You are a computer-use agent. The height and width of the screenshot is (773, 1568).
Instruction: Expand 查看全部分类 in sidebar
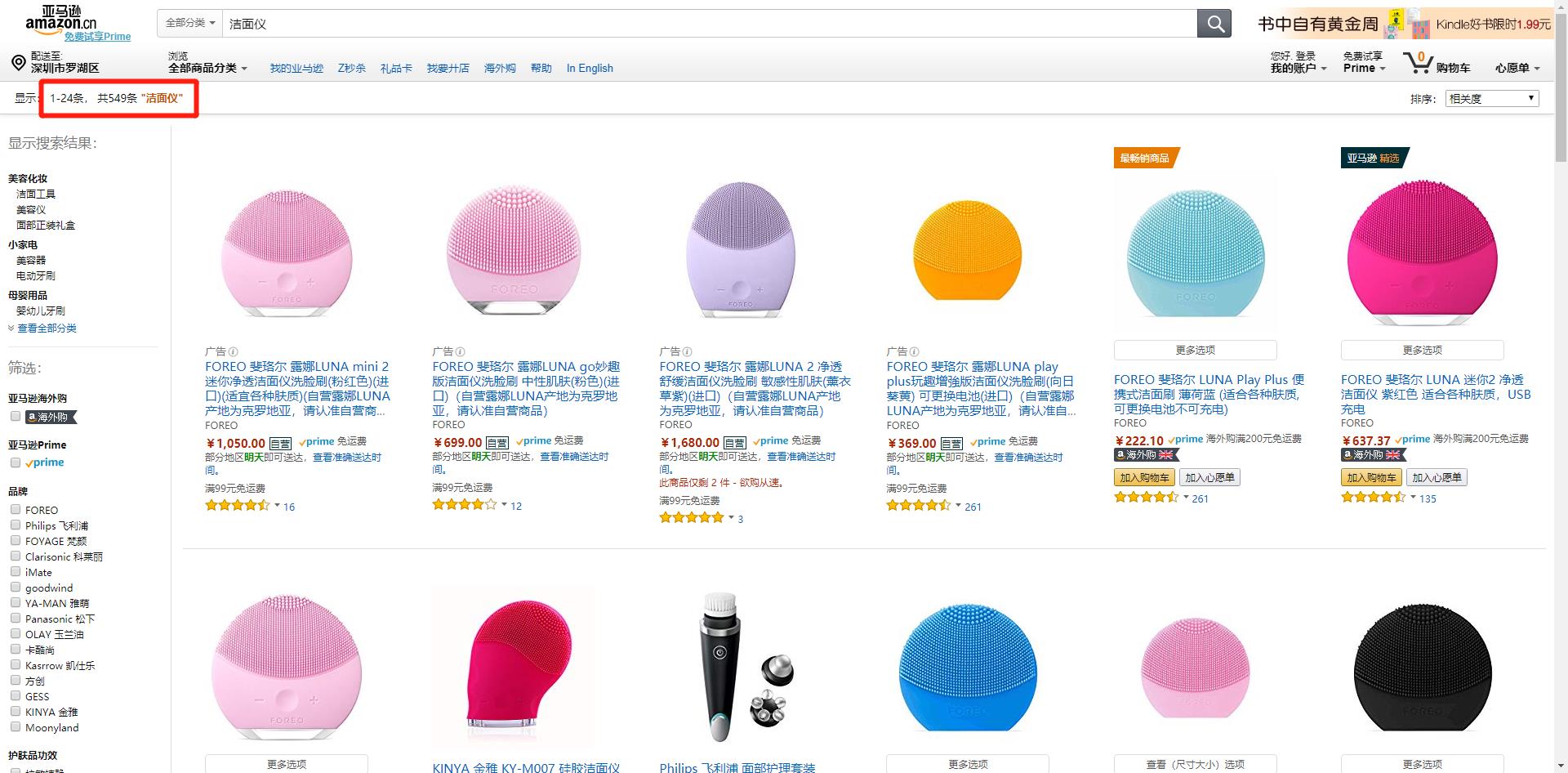pos(47,328)
